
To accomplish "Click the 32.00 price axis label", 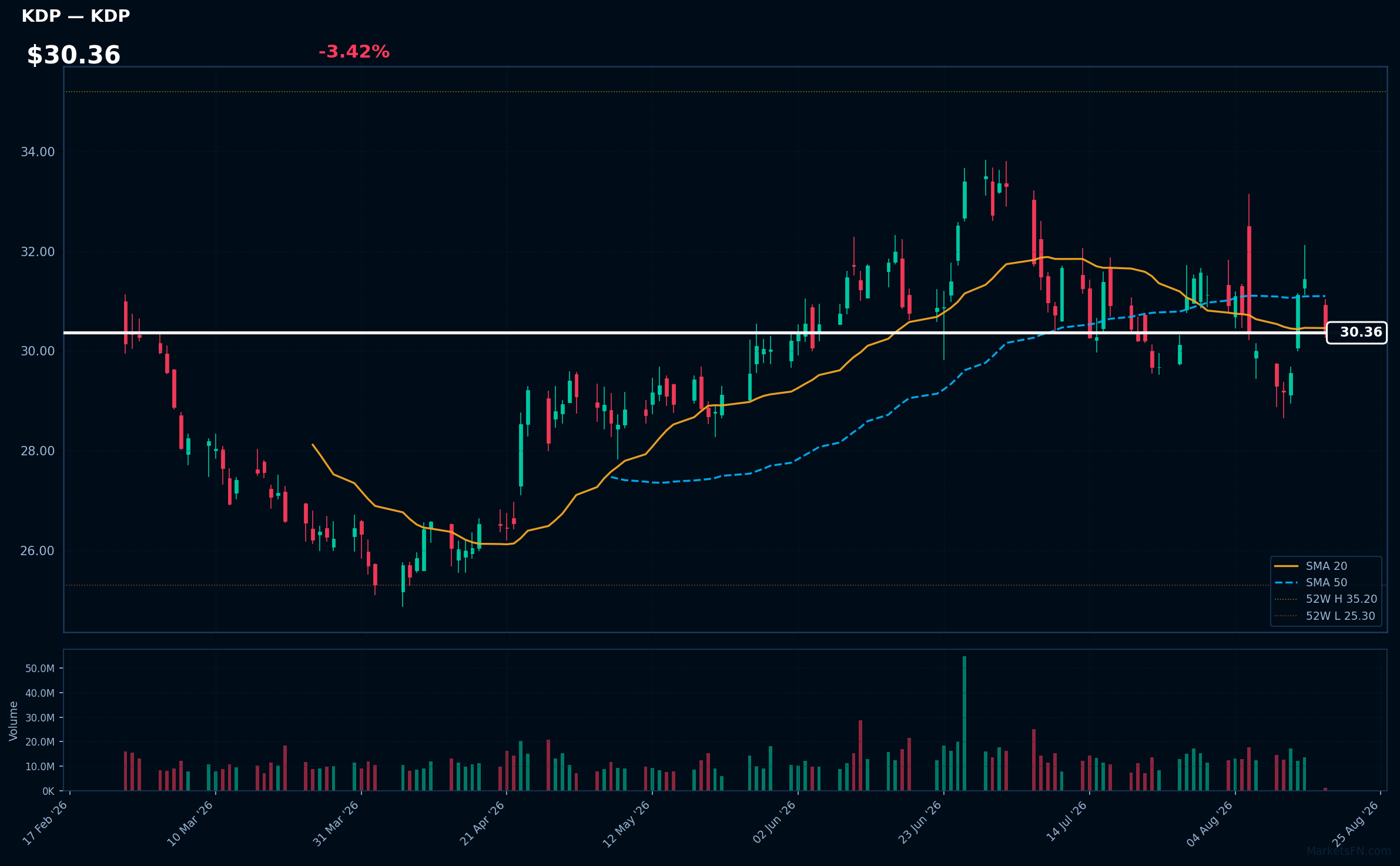I will point(38,252).
